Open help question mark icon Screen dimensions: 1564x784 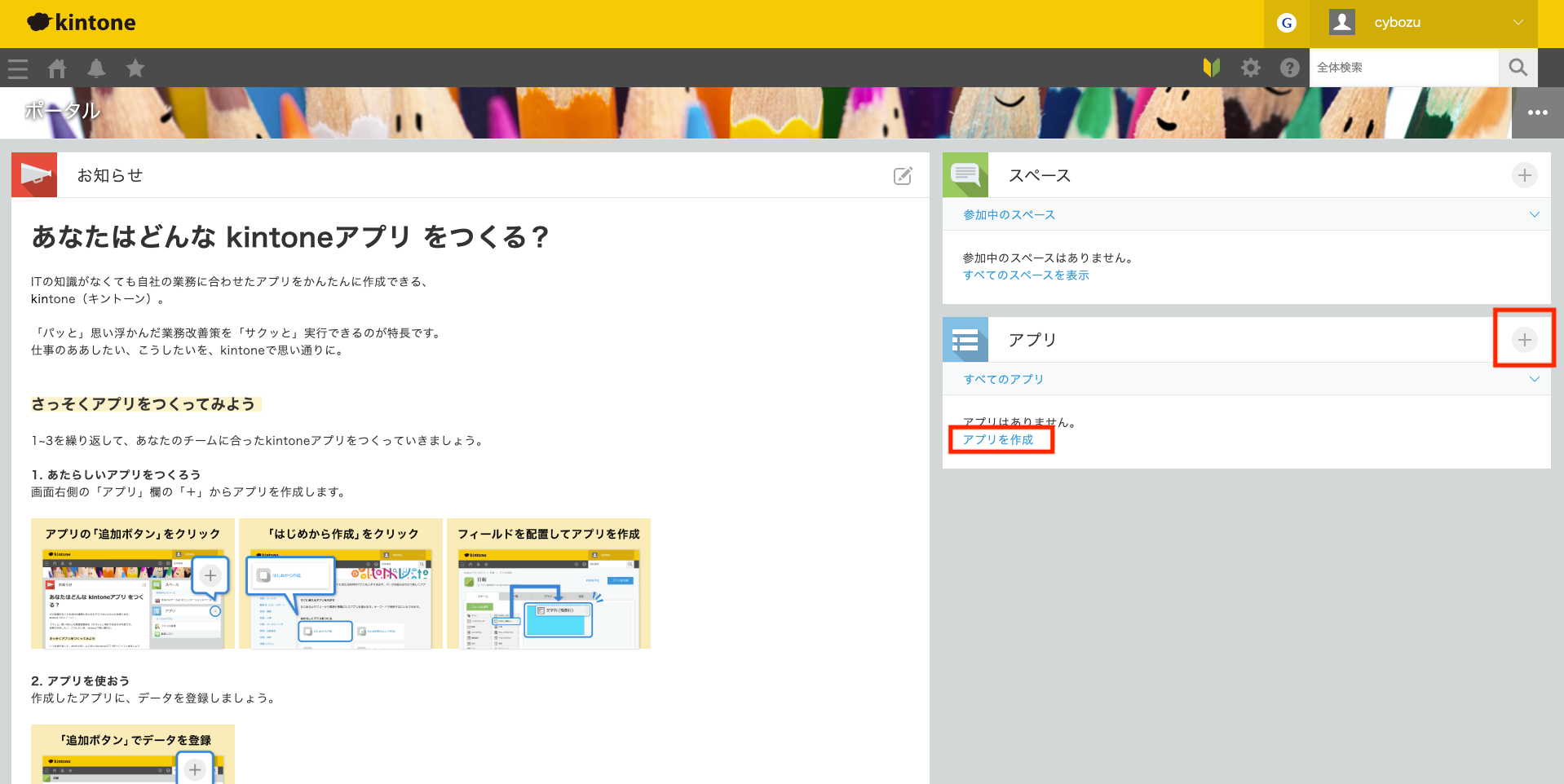[x=1290, y=68]
